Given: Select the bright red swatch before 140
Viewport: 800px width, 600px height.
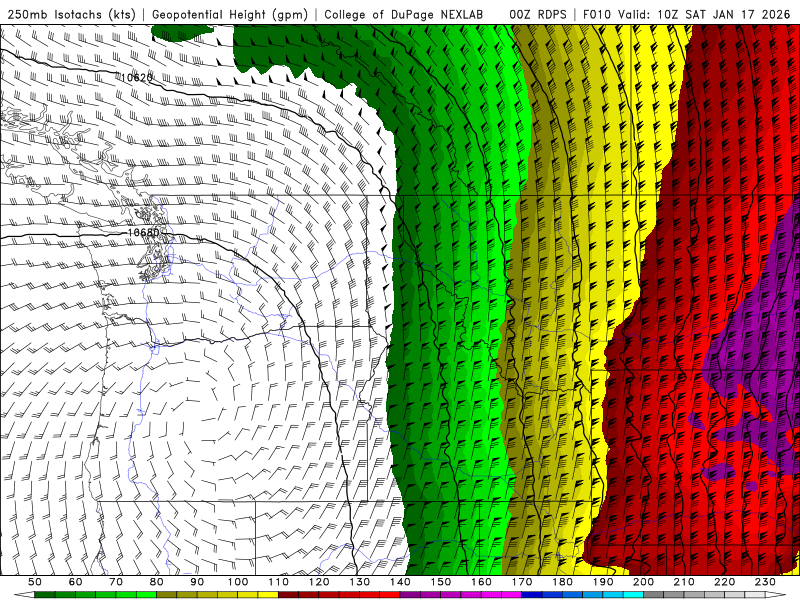Looking at the screenshot, I should tap(390, 595).
